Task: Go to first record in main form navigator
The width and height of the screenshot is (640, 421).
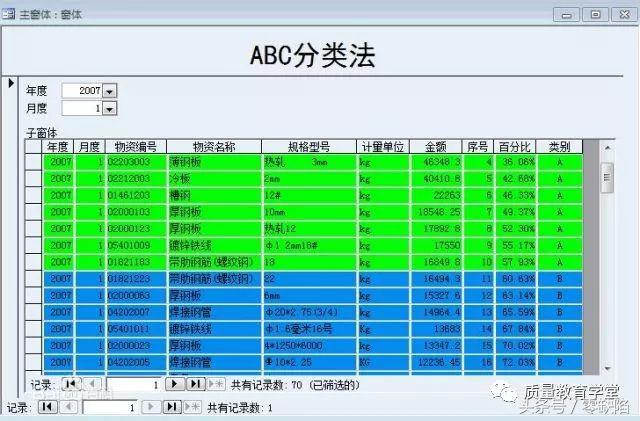Action: [47, 407]
